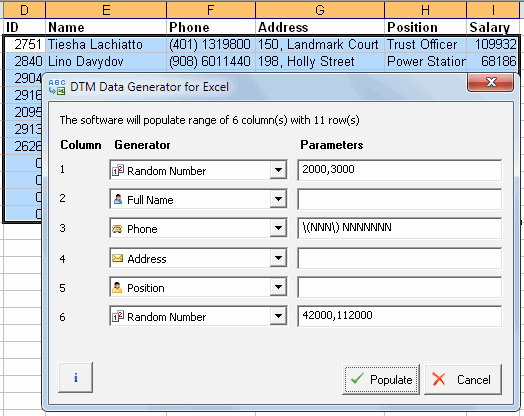
Task: Select spreadsheet column header E
Action: click(x=106, y=10)
